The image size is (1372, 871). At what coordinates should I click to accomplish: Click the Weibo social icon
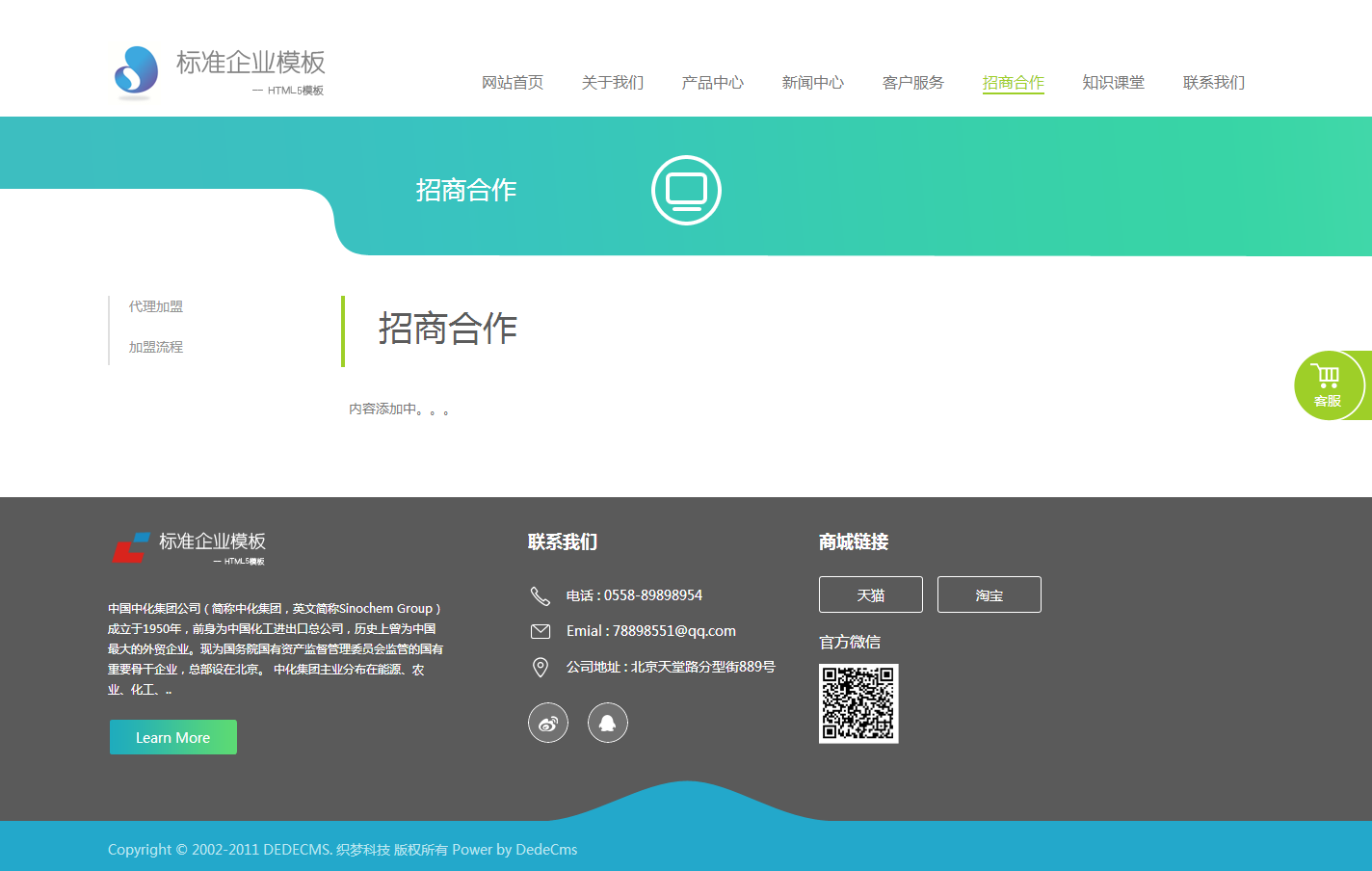548,723
